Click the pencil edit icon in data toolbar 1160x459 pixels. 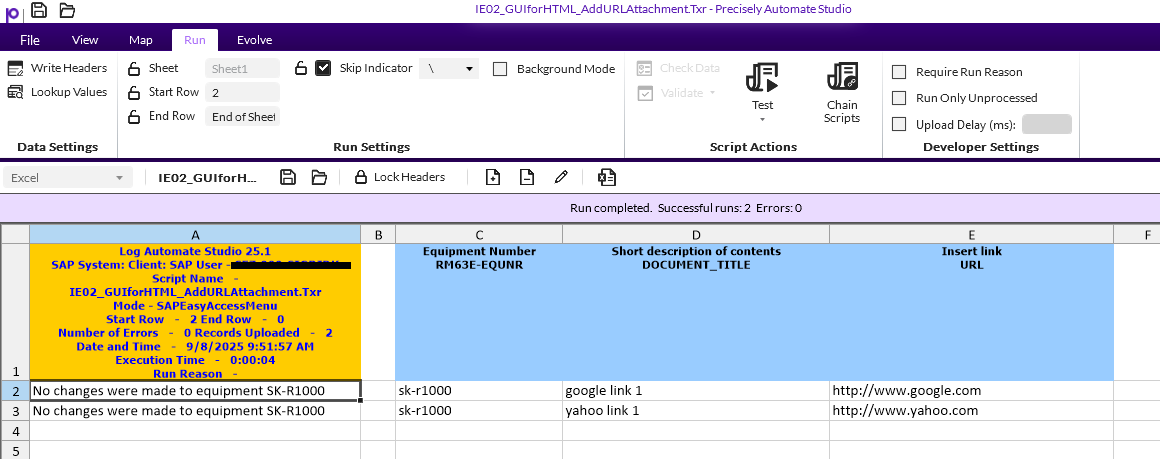[561, 177]
